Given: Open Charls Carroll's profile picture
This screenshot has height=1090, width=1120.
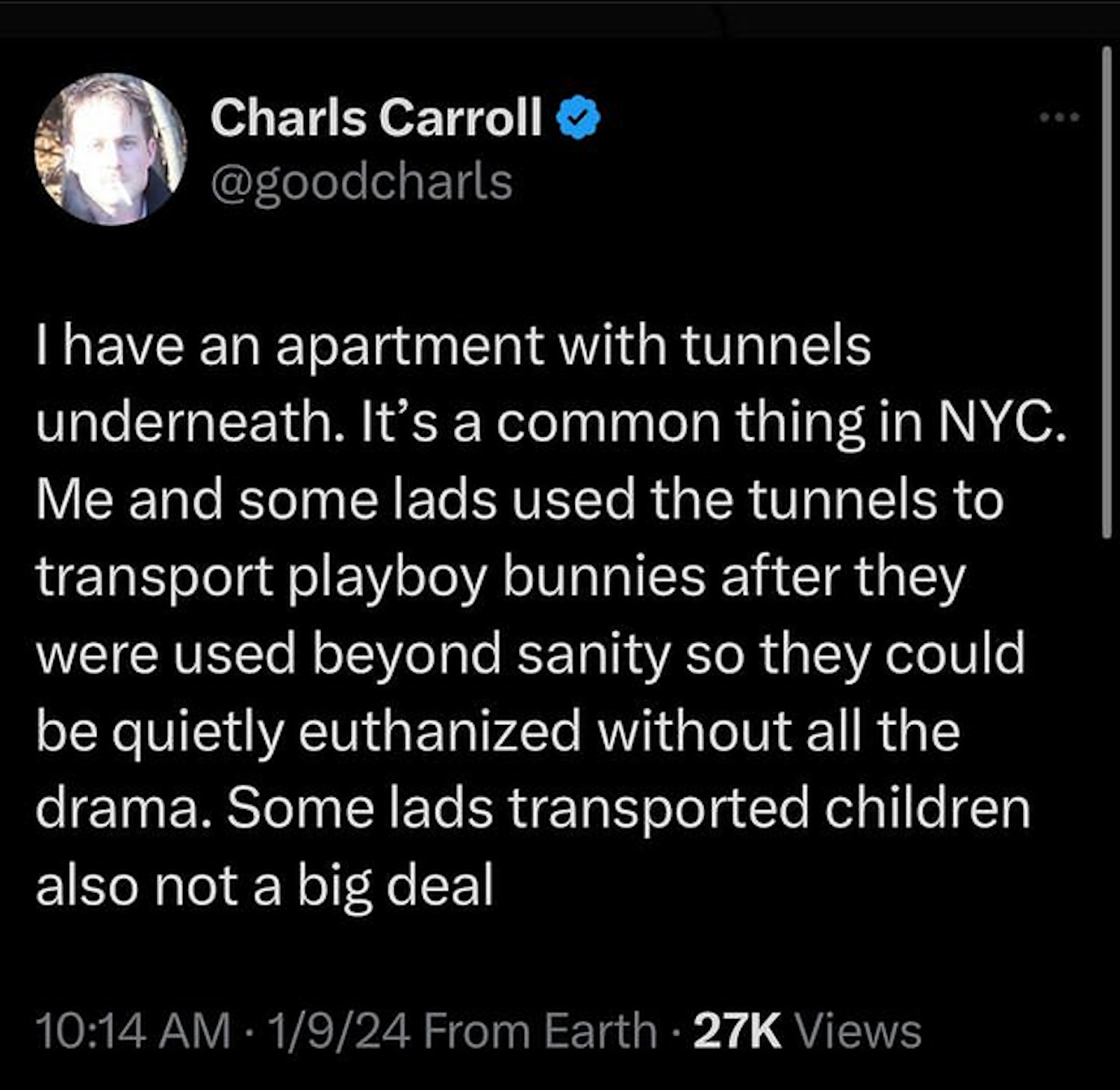Looking at the screenshot, I should coord(111,149).
